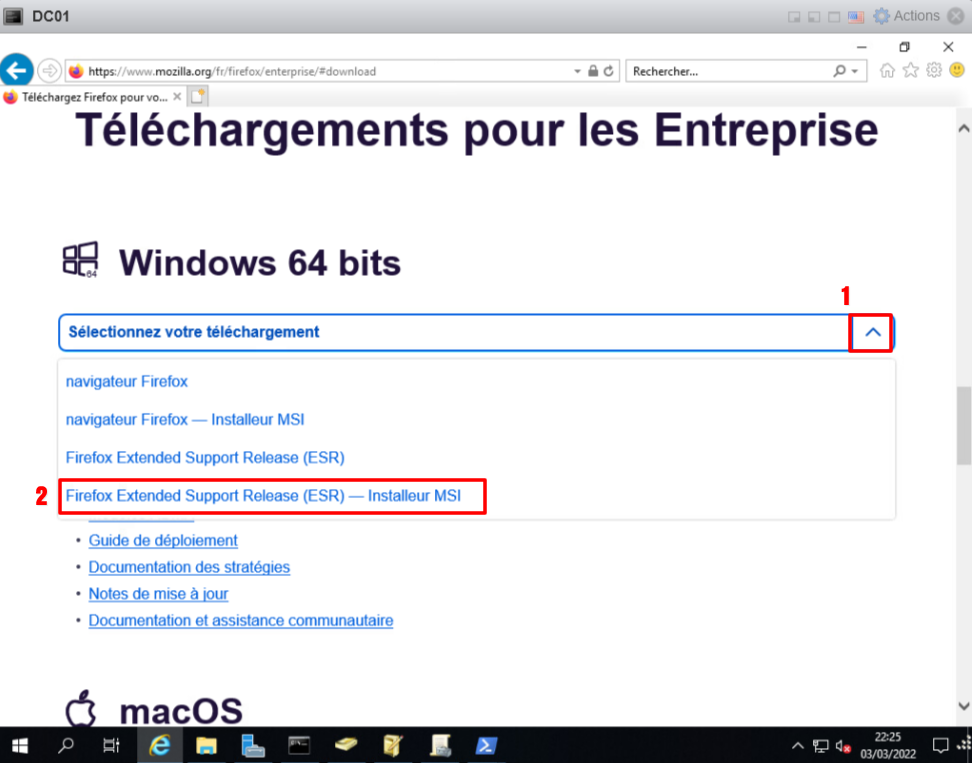Switch to the 'Téléchargez Firefox' tab

point(90,97)
